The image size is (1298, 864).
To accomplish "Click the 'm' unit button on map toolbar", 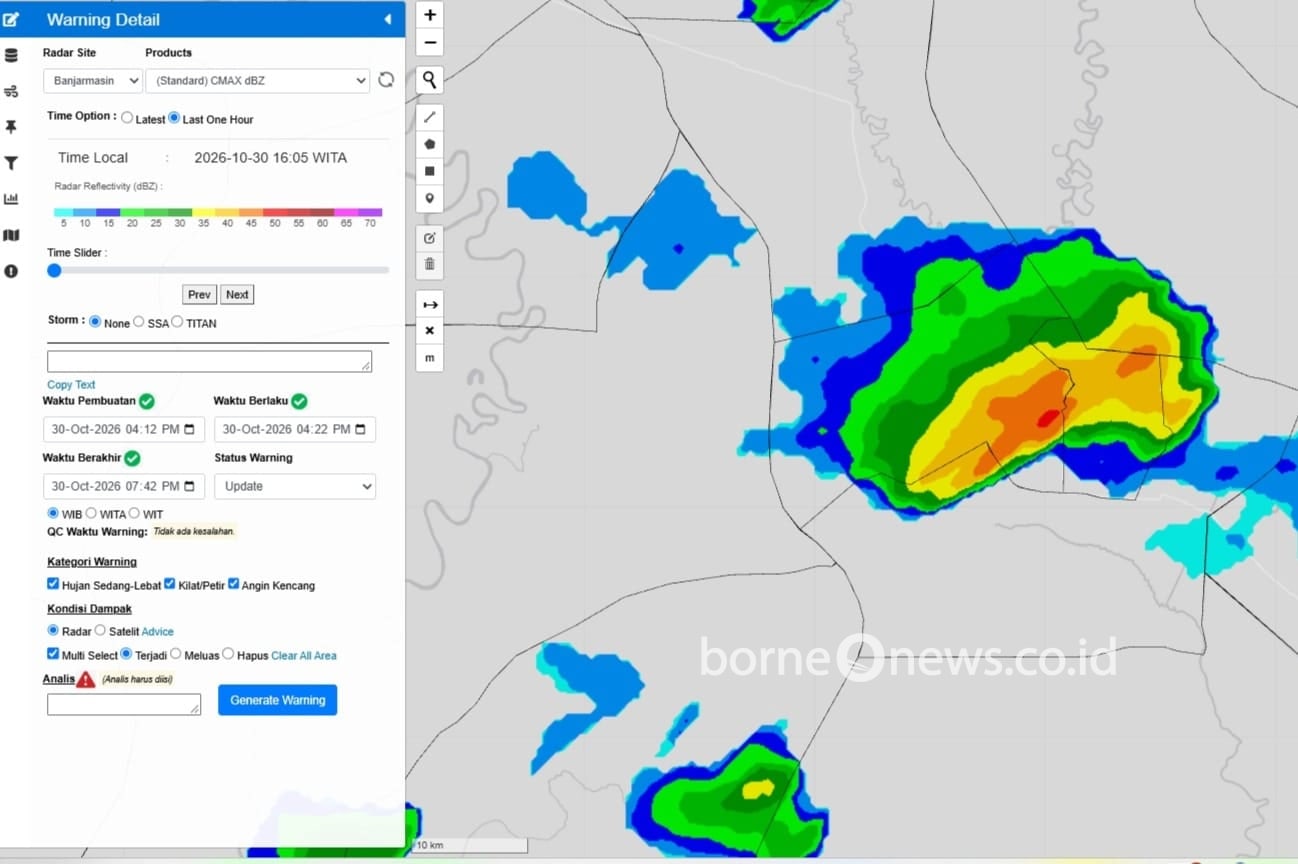I will coord(430,358).
